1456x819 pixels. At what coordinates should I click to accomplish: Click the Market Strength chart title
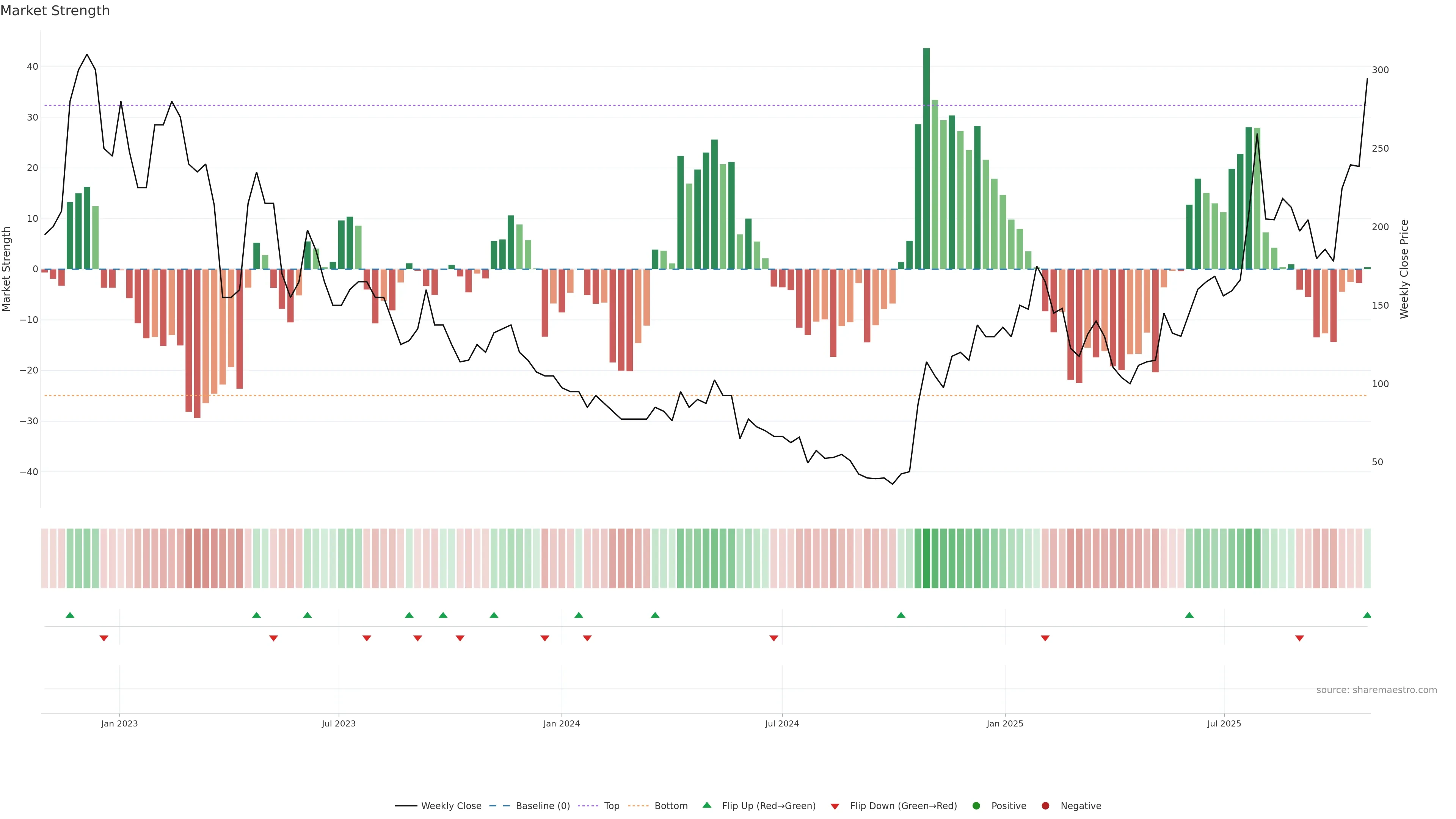(55, 10)
